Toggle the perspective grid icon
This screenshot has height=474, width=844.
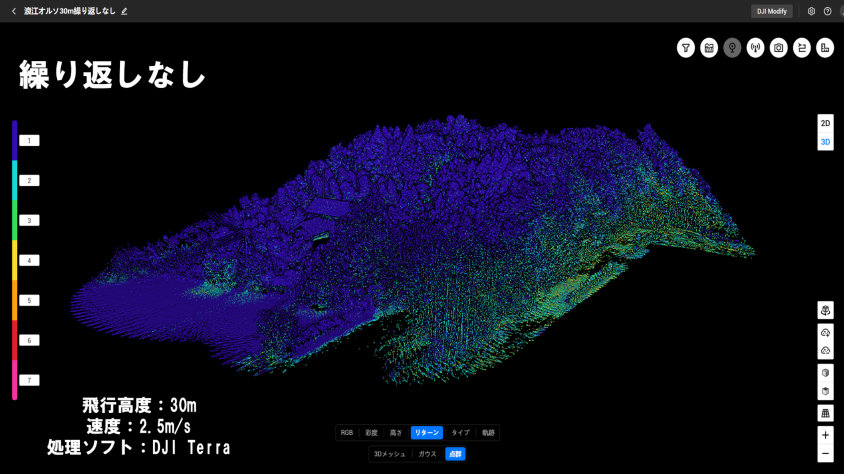click(825, 413)
